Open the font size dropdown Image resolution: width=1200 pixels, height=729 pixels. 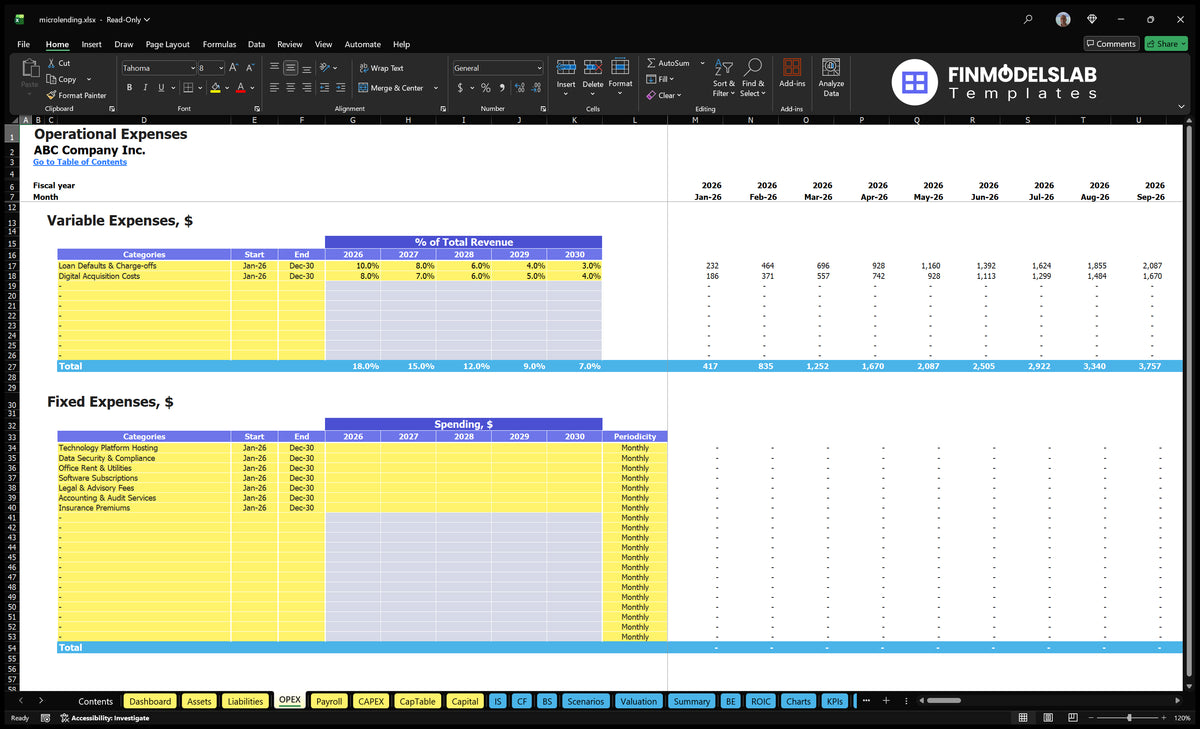click(x=220, y=68)
